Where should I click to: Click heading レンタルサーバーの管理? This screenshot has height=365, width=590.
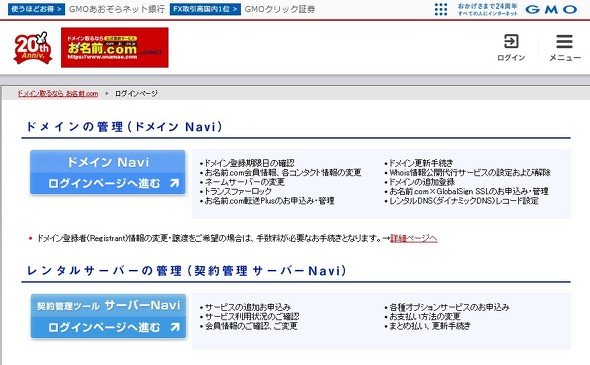coord(186,271)
